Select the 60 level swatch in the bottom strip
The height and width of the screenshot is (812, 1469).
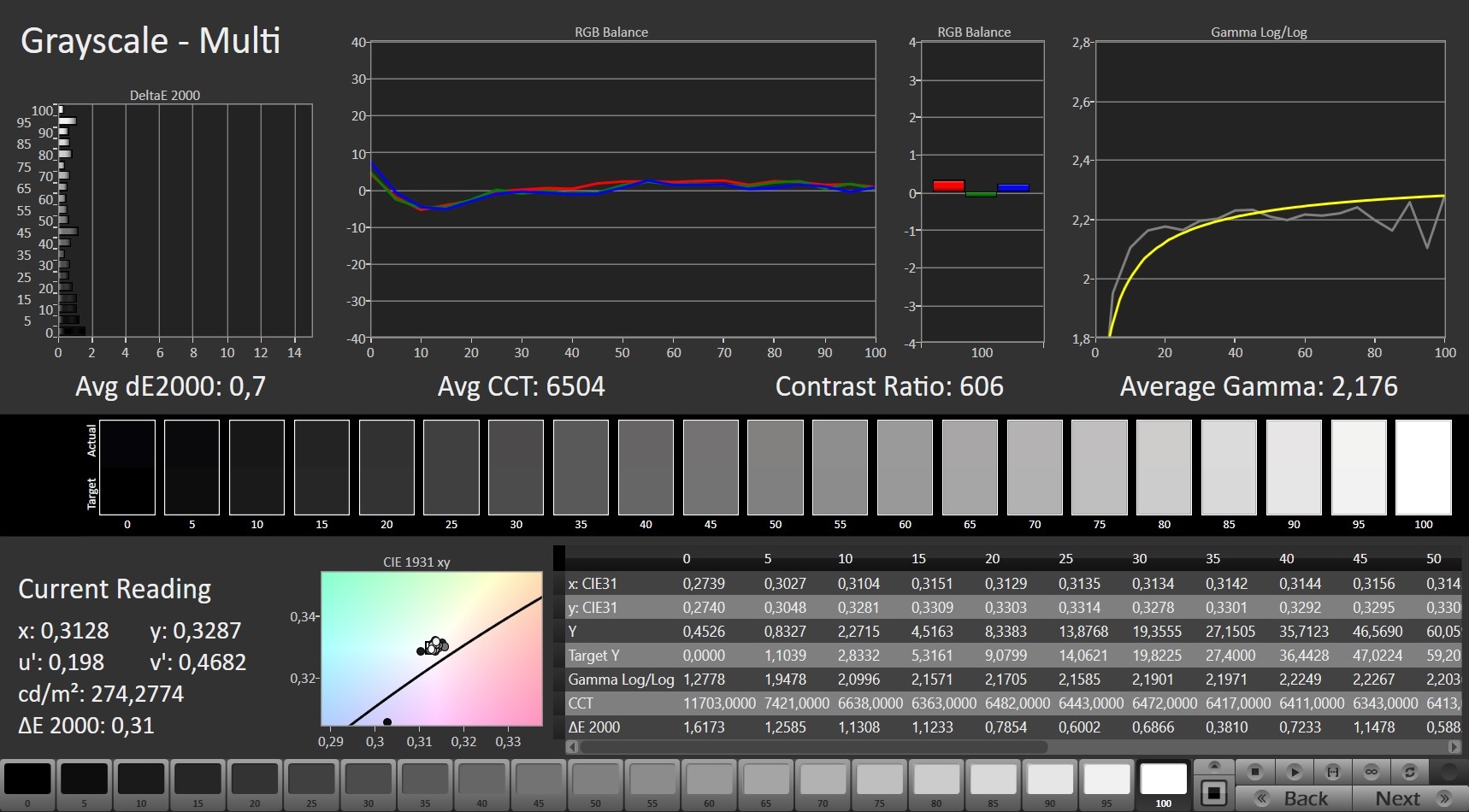point(709,784)
